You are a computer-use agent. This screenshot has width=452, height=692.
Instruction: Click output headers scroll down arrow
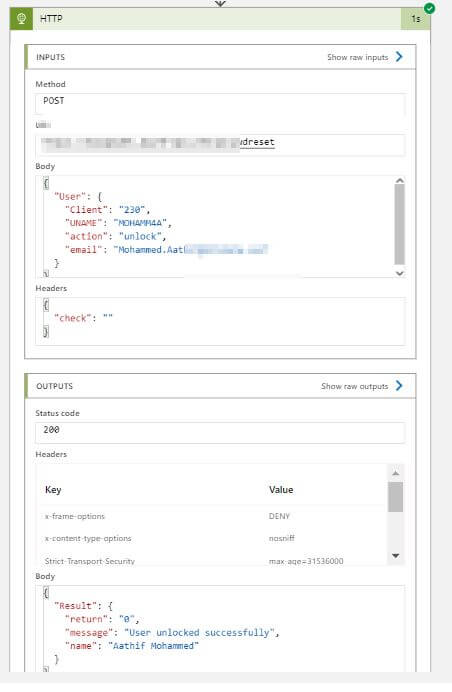[396, 556]
